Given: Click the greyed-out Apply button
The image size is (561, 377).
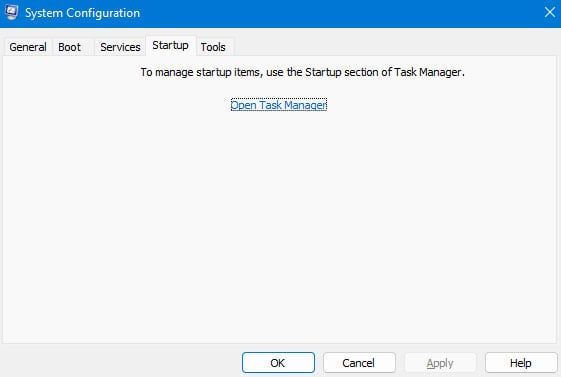Looking at the screenshot, I should pos(440,363).
